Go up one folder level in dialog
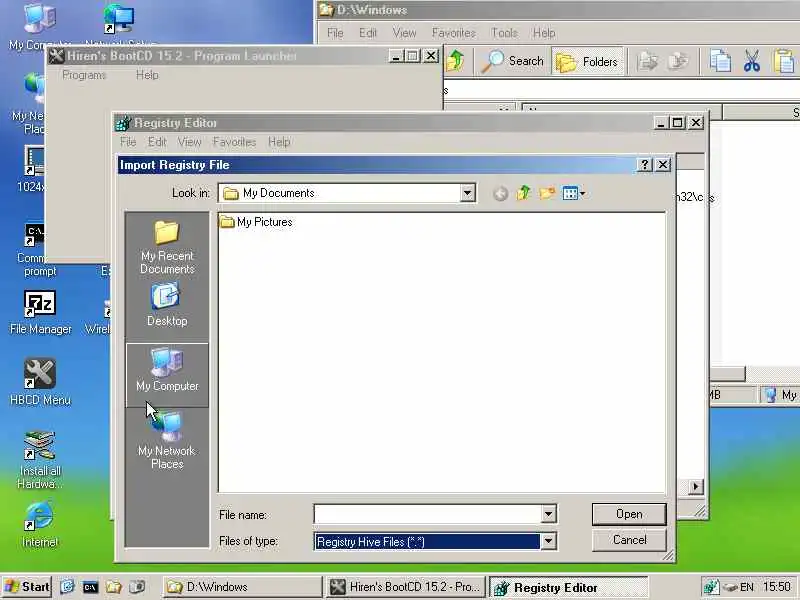800x600 pixels. coord(523,193)
